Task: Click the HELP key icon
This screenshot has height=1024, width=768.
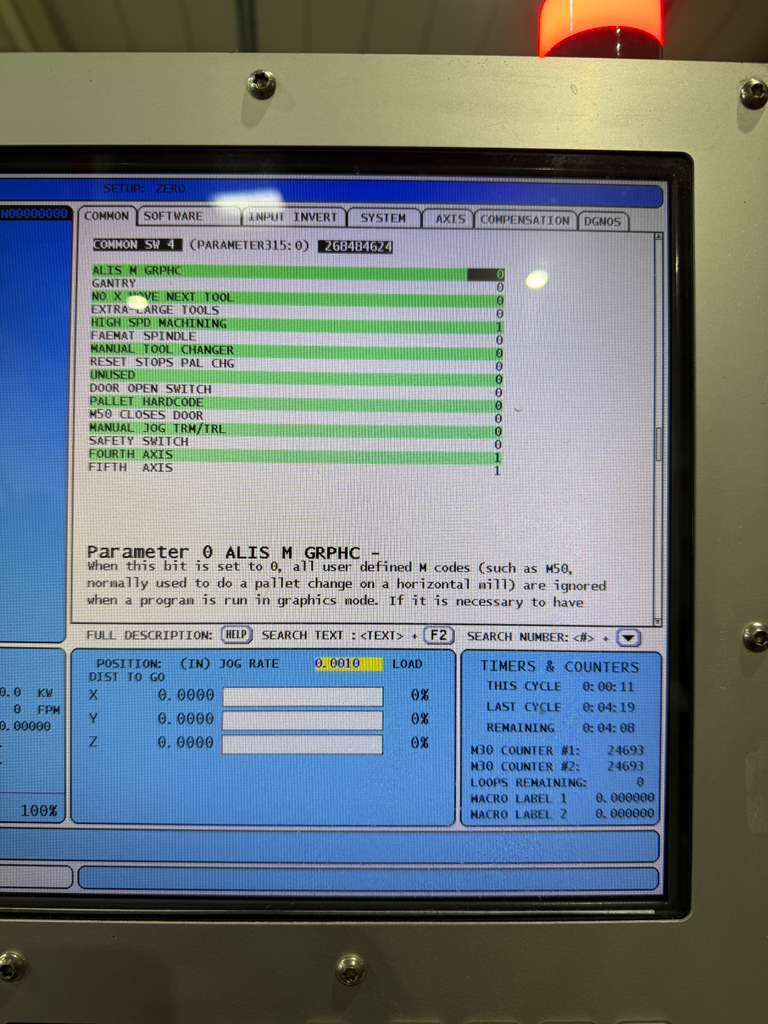Action: point(236,634)
